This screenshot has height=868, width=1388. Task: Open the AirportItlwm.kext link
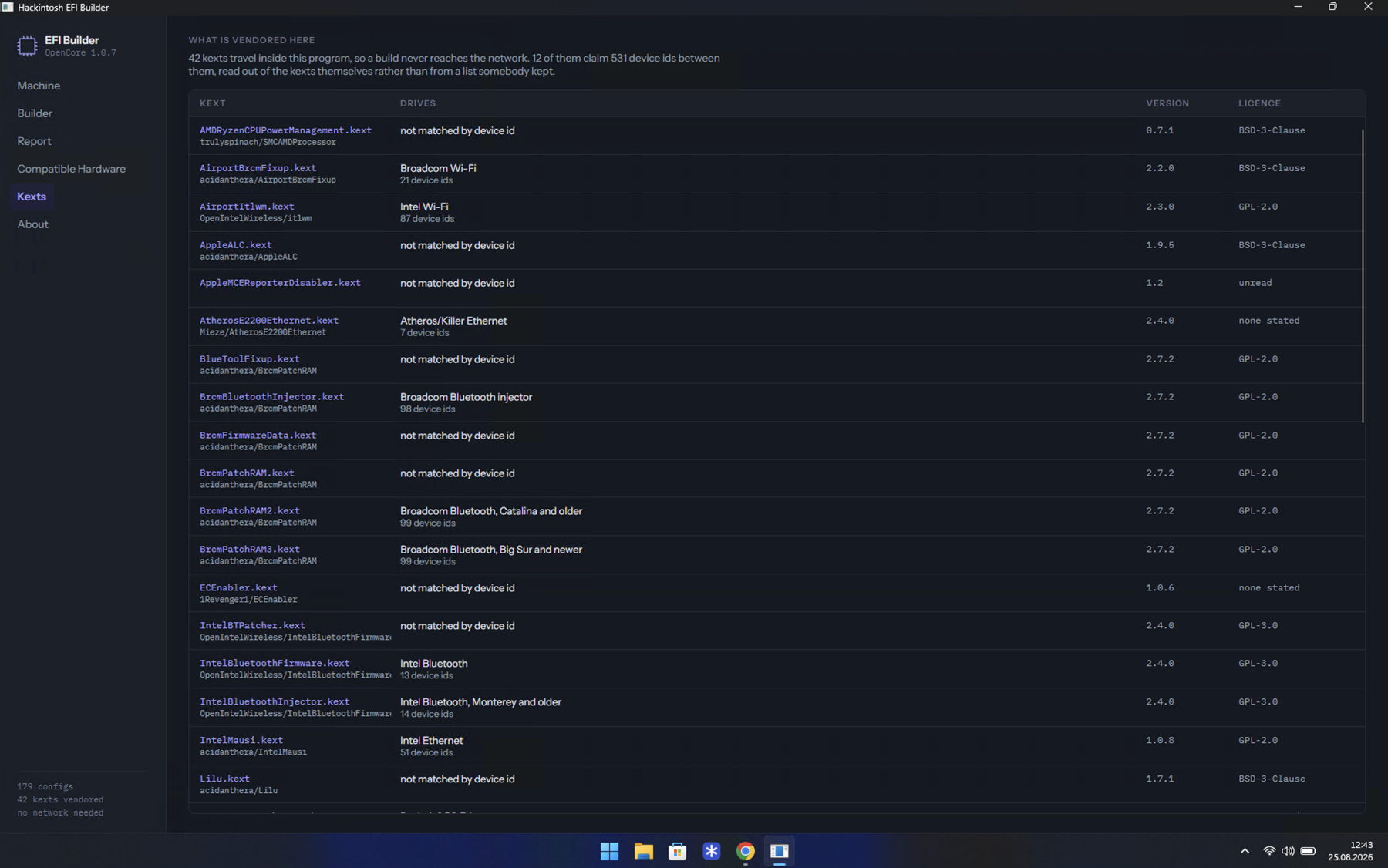point(247,207)
